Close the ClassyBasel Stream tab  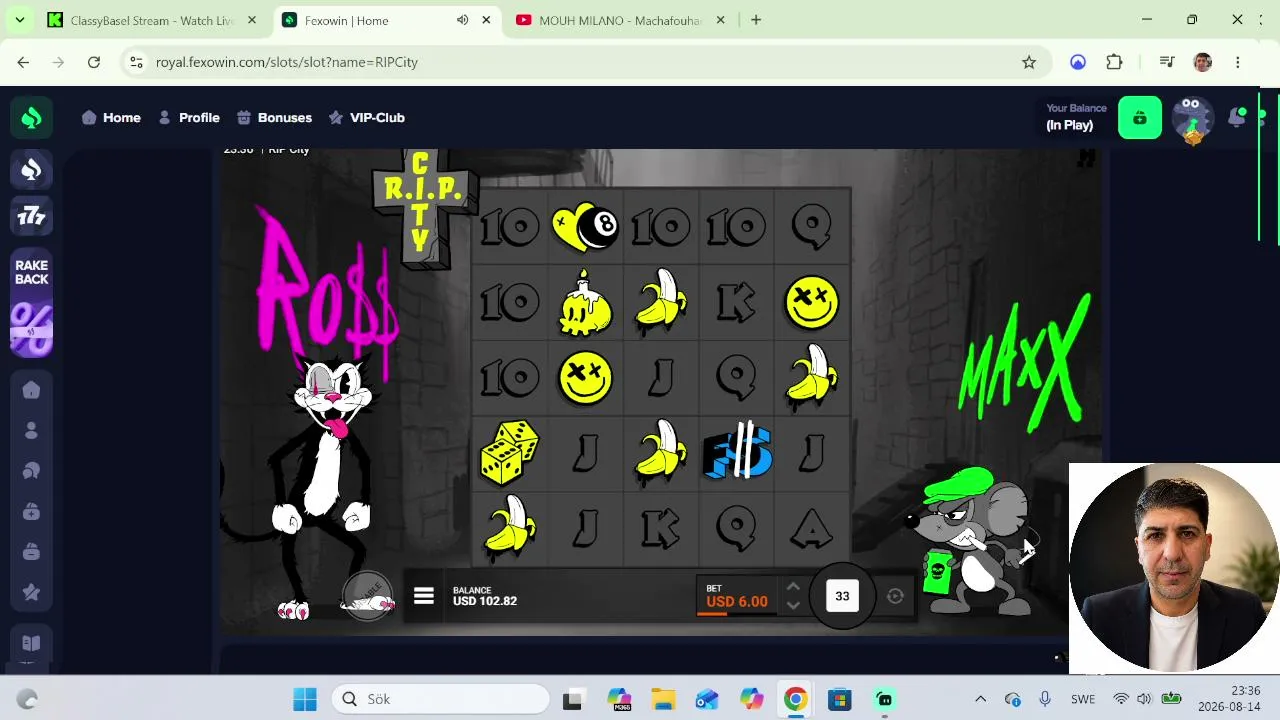pos(252,20)
